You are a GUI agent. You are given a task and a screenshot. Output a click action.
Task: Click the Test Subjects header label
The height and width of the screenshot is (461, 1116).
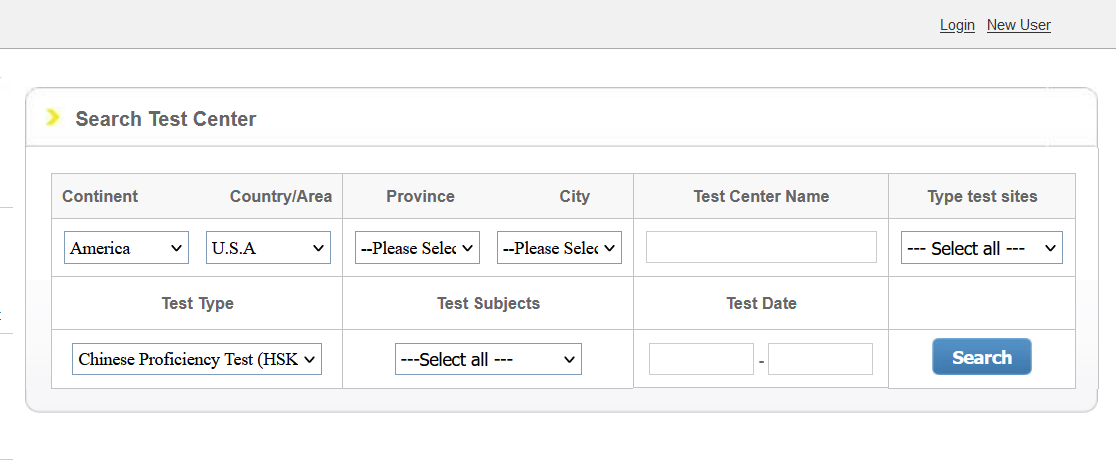tap(488, 304)
